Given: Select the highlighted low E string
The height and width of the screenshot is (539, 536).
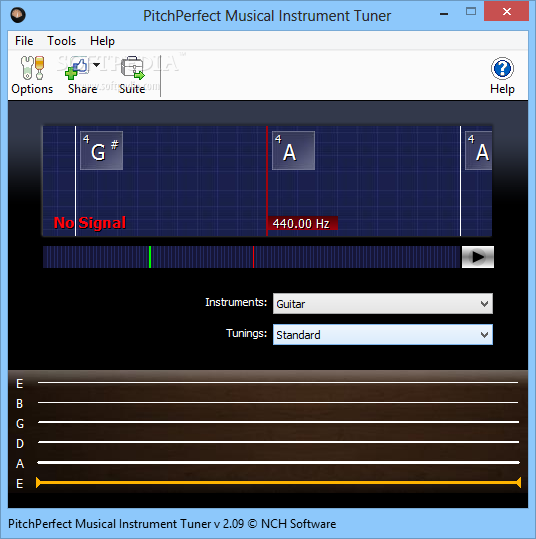Looking at the screenshot, I should pos(278,483).
